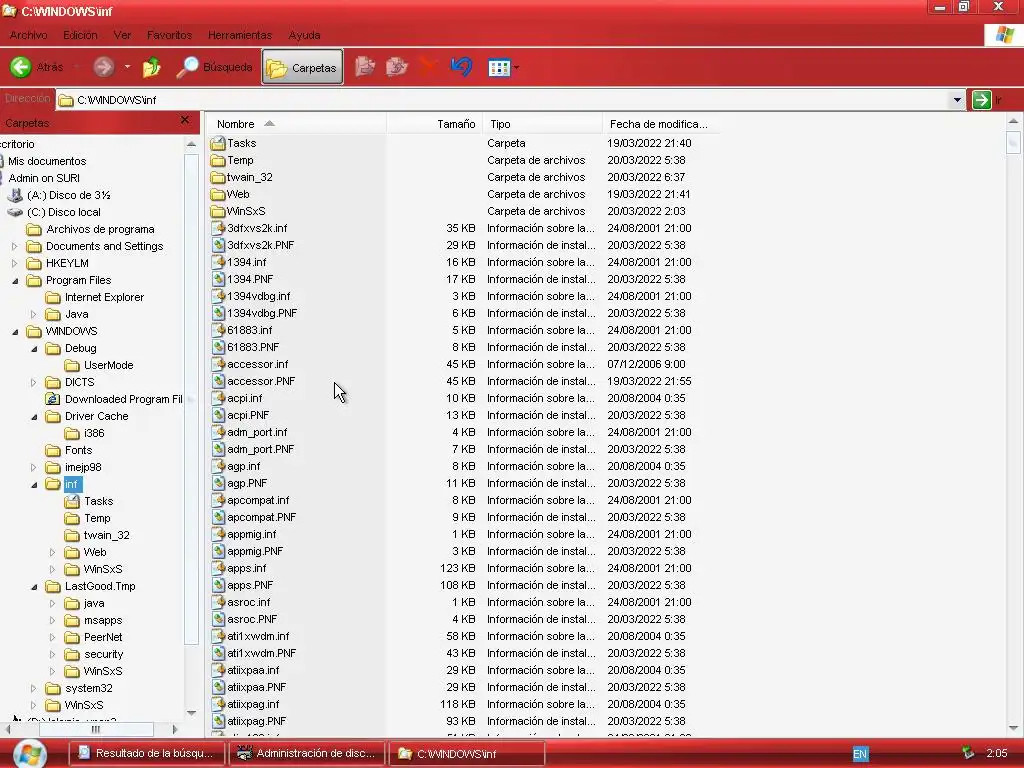Open the Ayuda menu

304,35
